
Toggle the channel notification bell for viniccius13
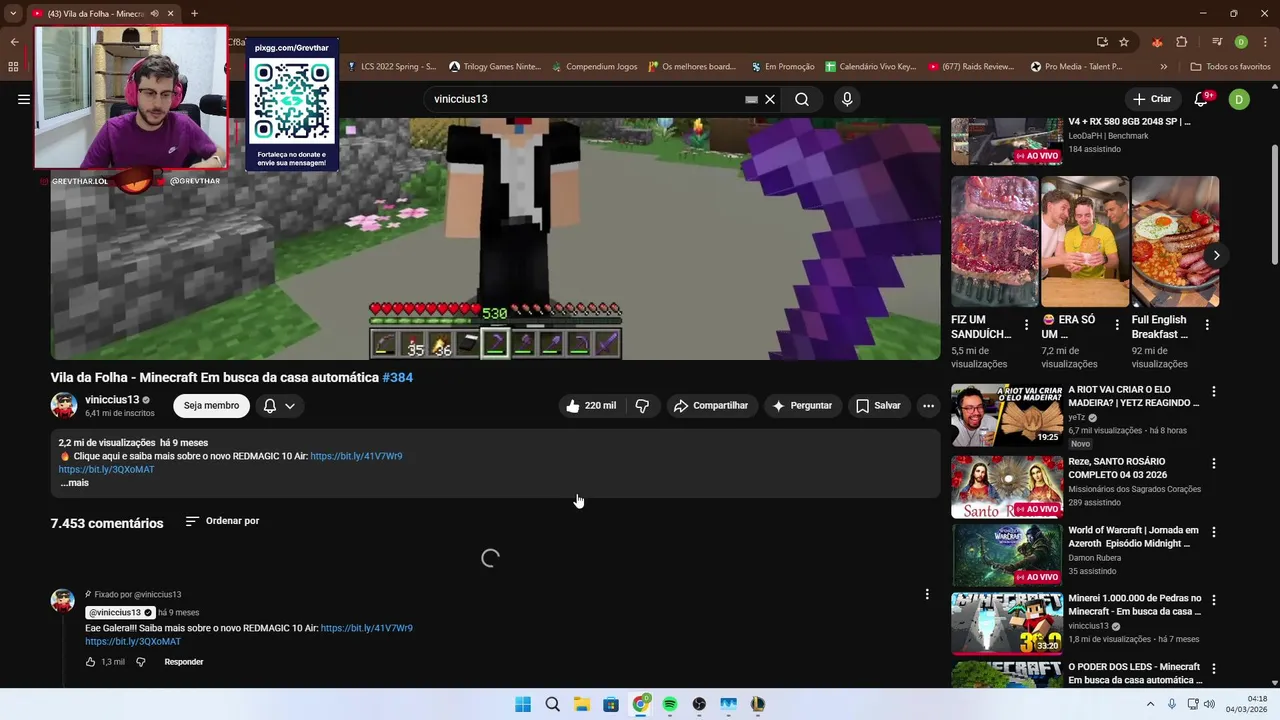click(x=279, y=406)
